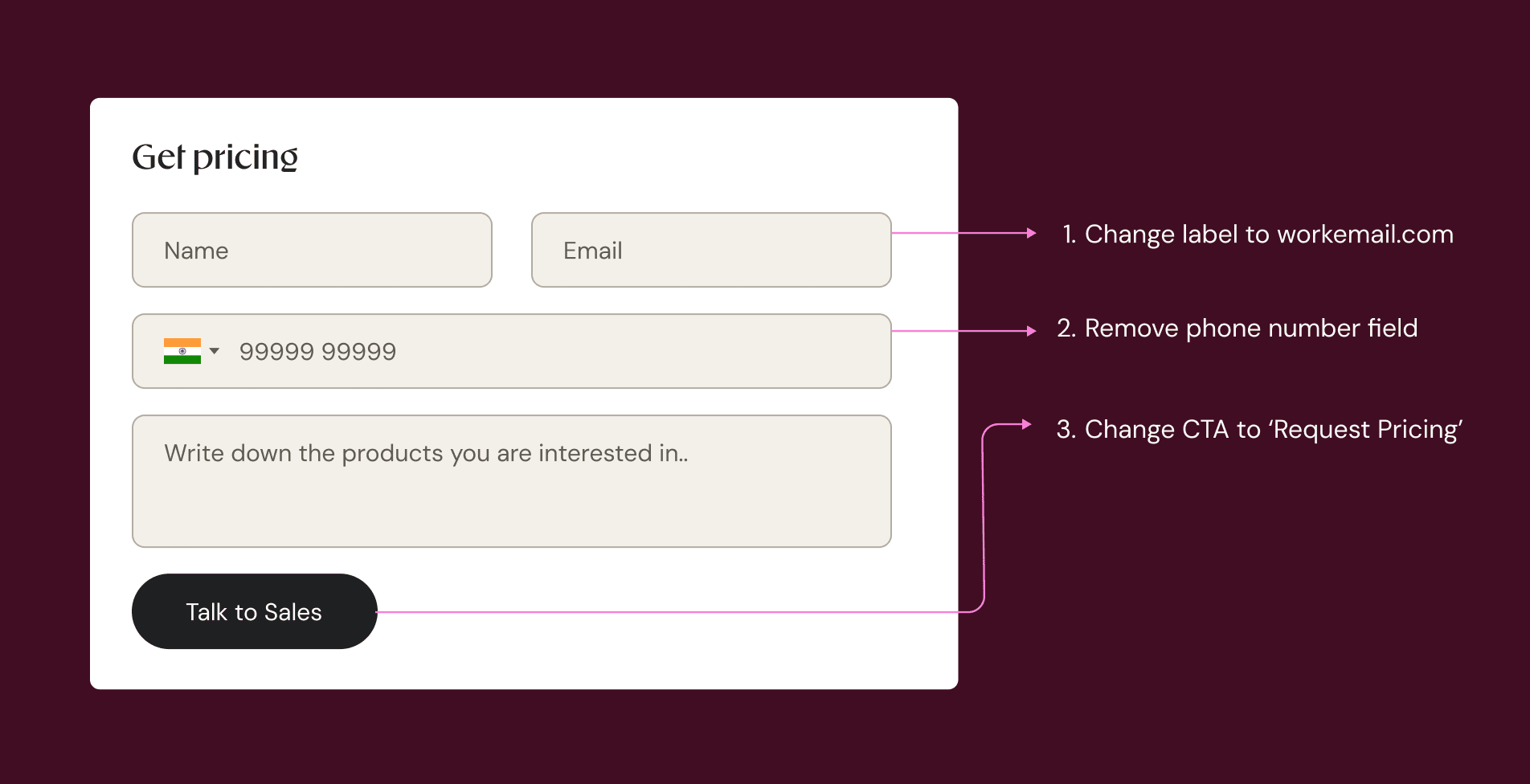Image resolution: width=1530 pixels, height=784 pixels.
Task: Click the products interested in text area
Action: tap(512, 481)
